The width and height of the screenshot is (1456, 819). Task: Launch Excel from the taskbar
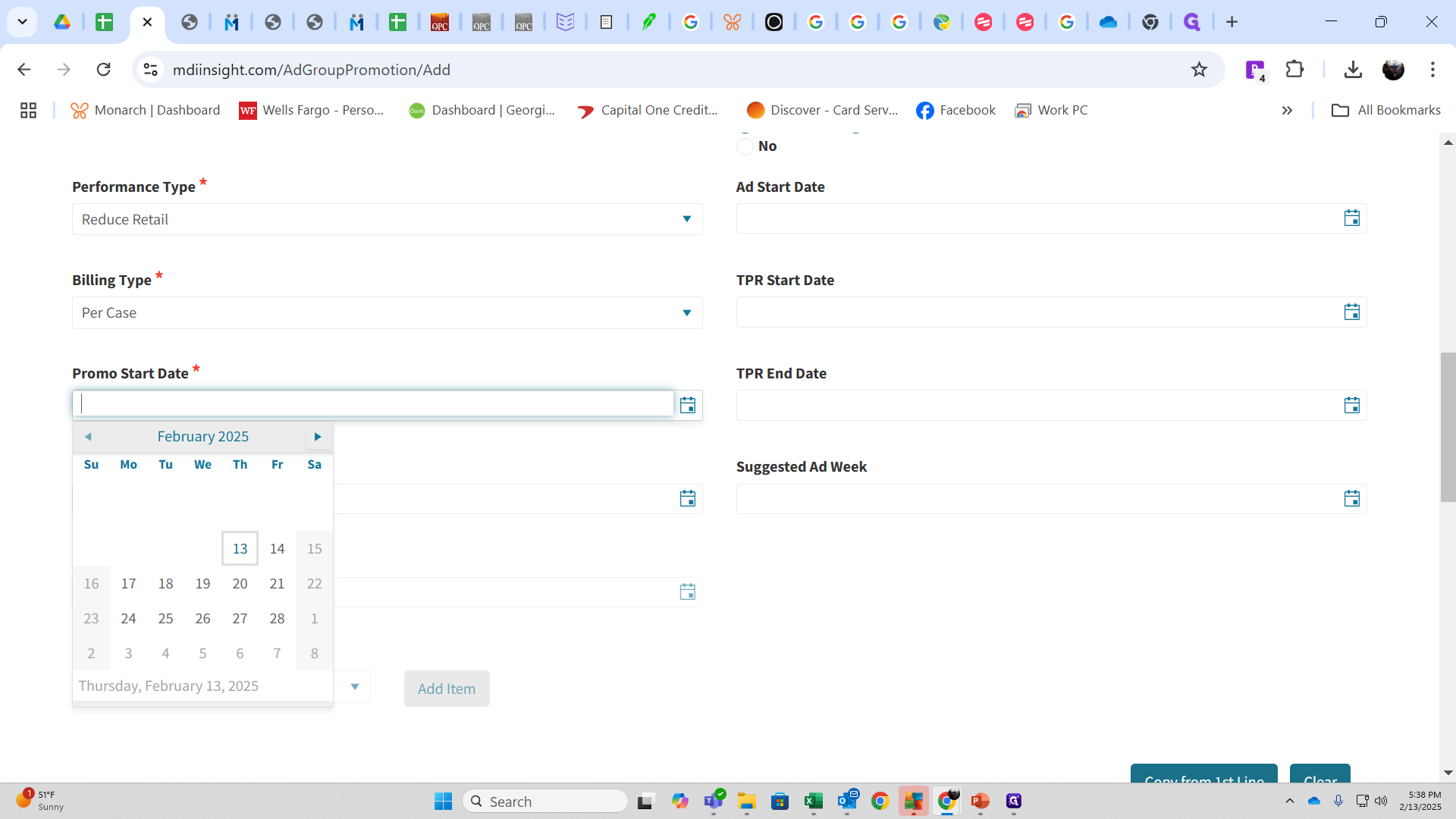(x=814, y=801)
